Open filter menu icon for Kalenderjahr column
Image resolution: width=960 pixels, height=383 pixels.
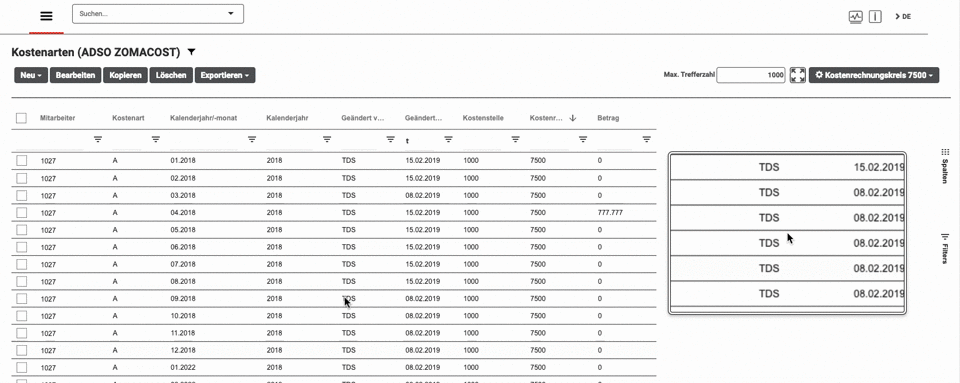(x=327, y=139)
